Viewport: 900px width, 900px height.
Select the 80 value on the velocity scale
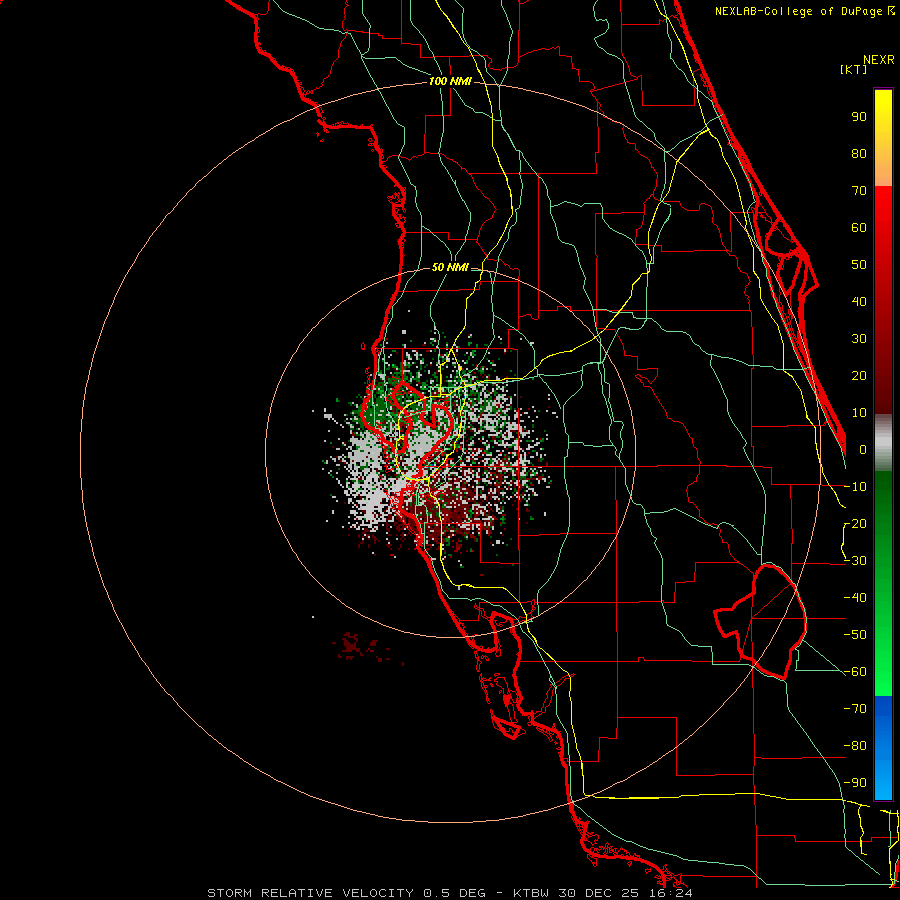coord(859,153)
